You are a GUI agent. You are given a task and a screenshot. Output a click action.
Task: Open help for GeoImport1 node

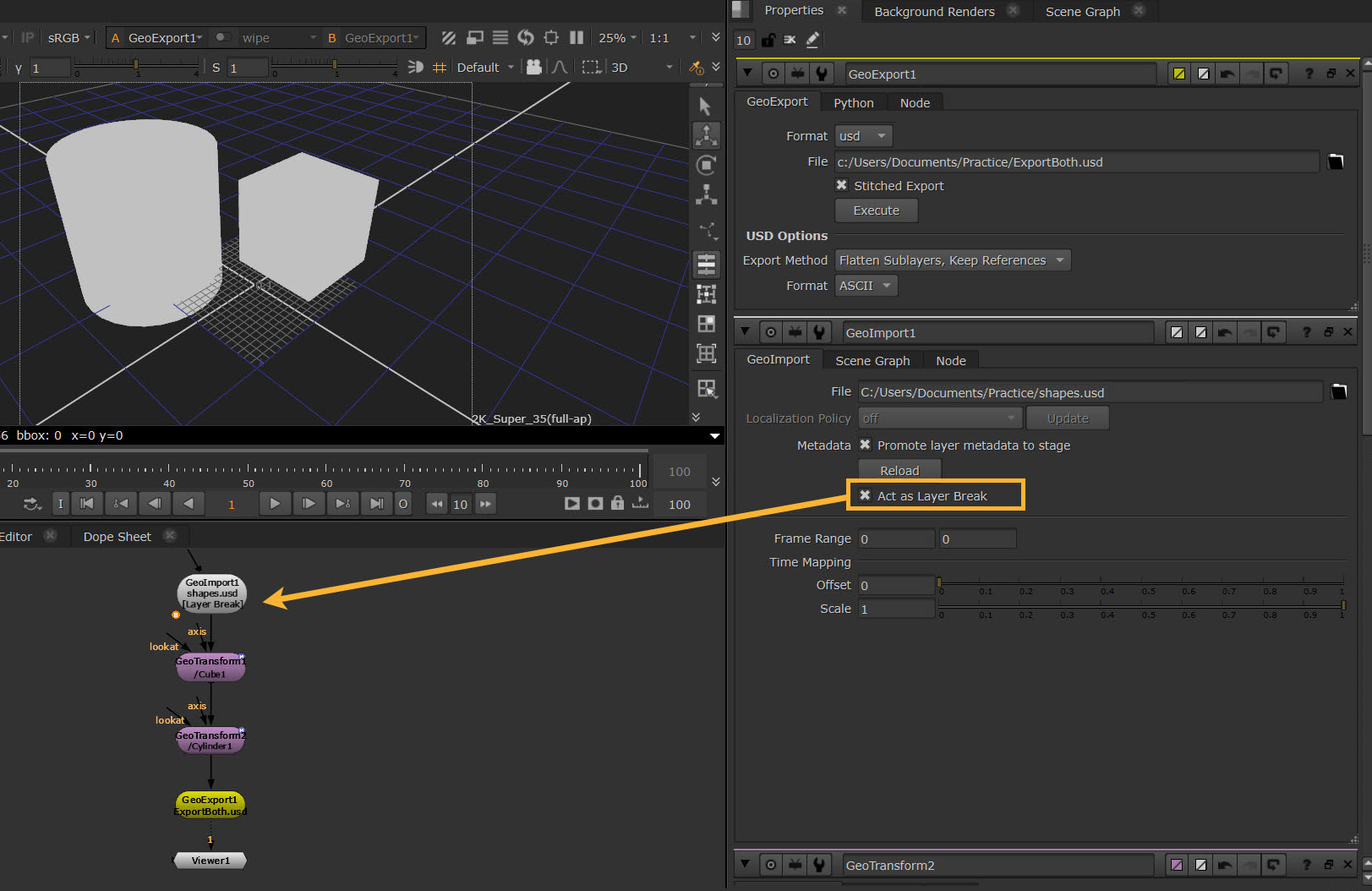tap(1306, 332)
